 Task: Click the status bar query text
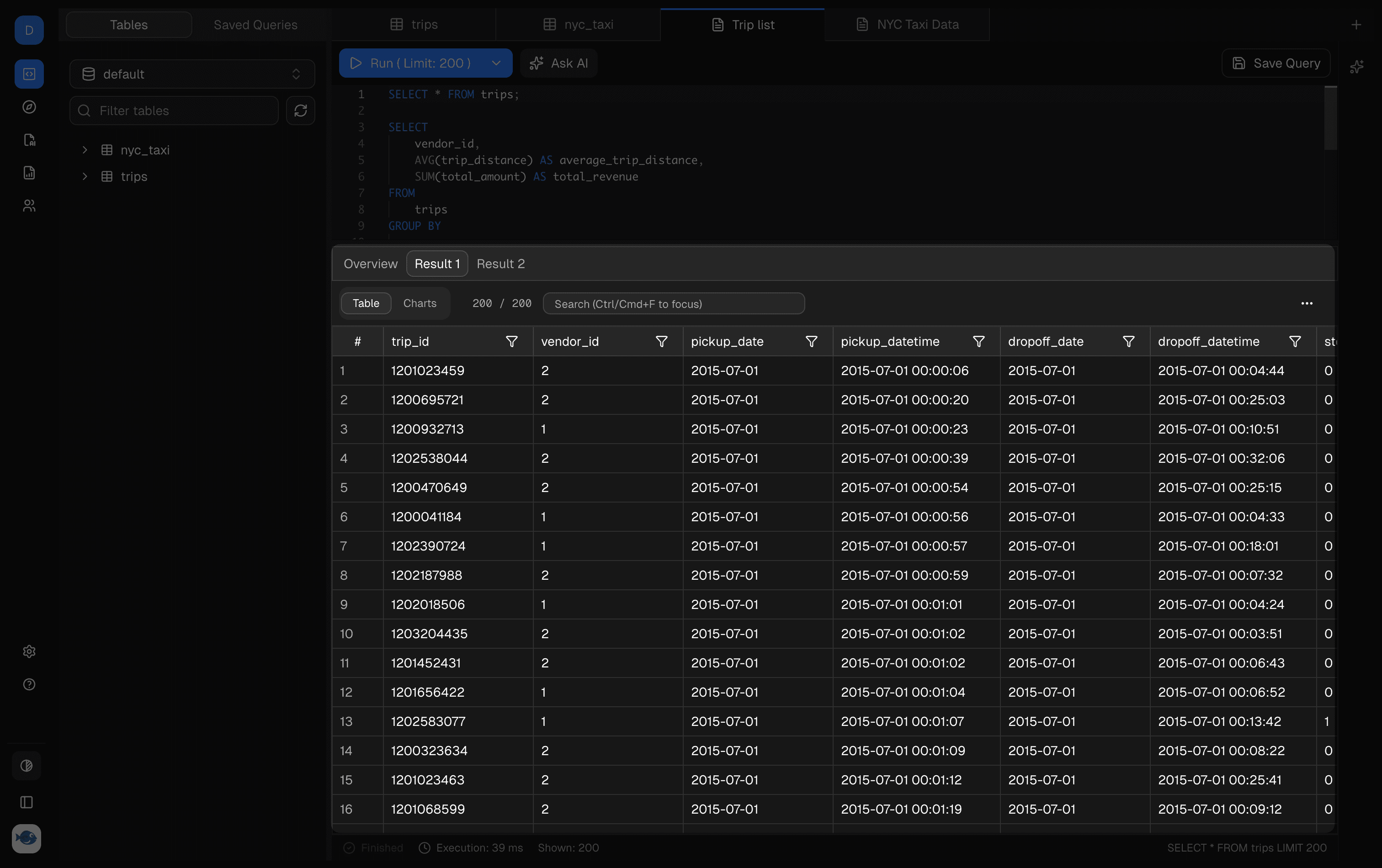[x=1247, y=848]
